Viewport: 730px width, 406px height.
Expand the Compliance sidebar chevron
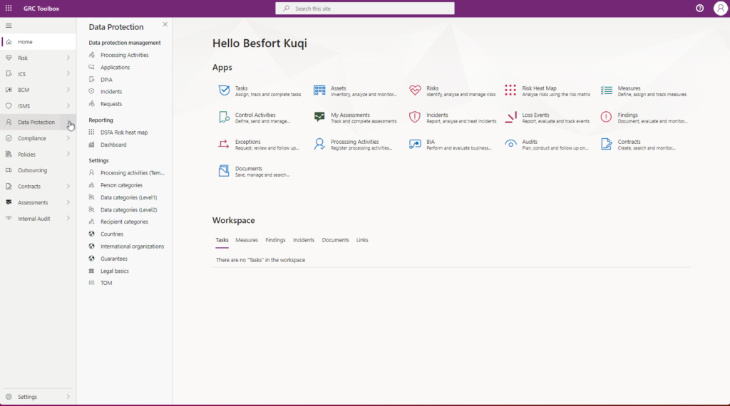click(68, 138)
